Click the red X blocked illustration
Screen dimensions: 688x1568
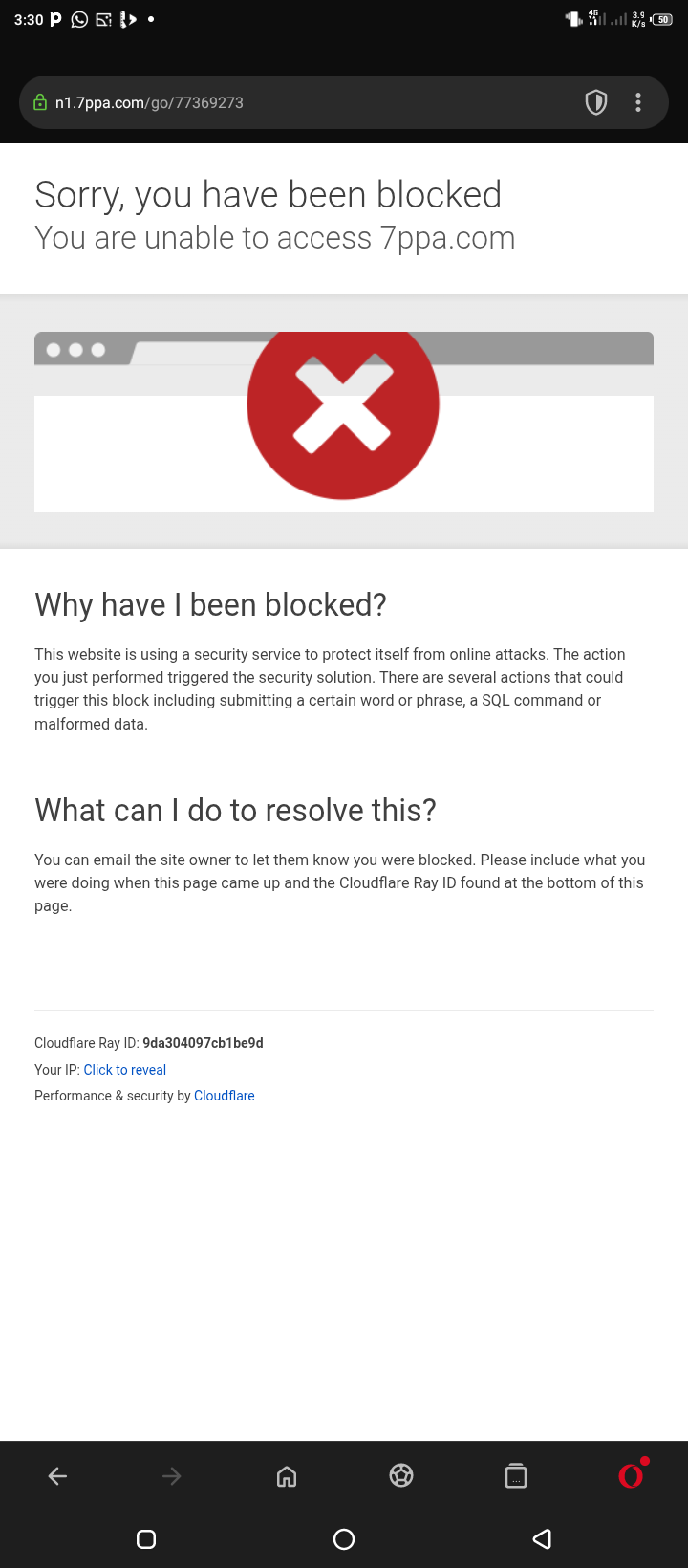pyautogui.click(x=343, y=404)
